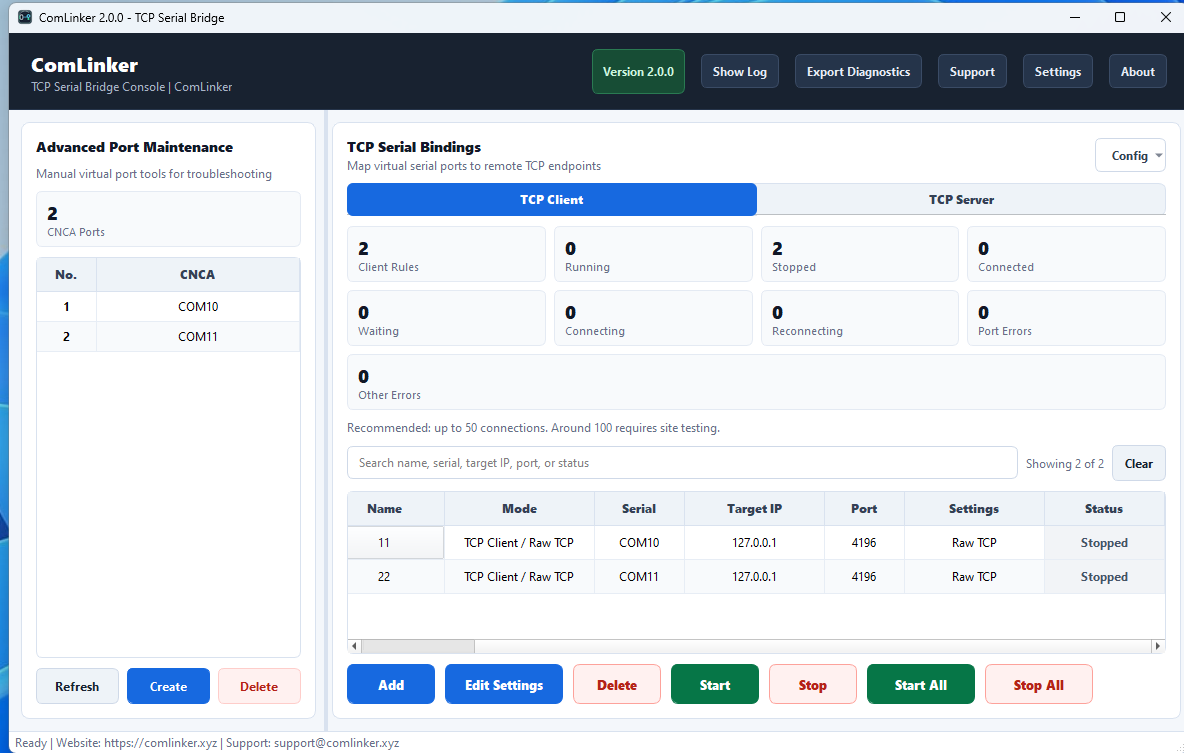Click the status bar website text
This screenshot has height=753, width=1184.
[137, 743]
